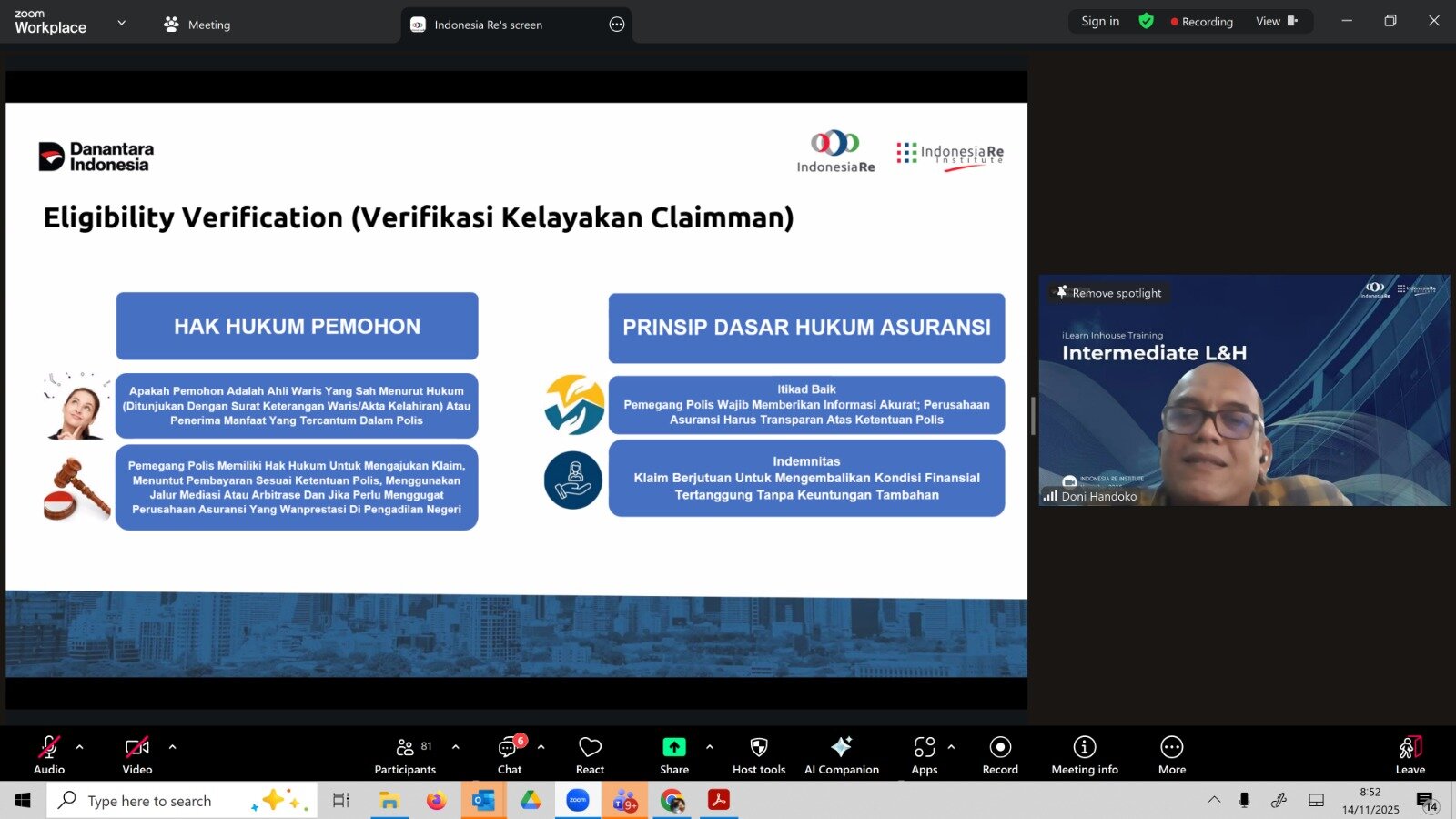Select the Indonesia Re's screen tab

click(487, 25)
